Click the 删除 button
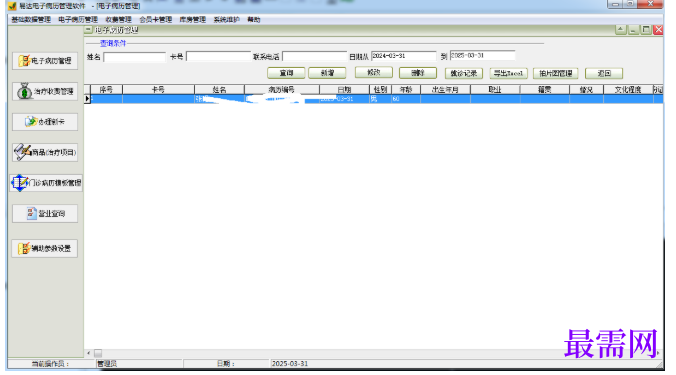The image size is (676, 375). [418, 73]
